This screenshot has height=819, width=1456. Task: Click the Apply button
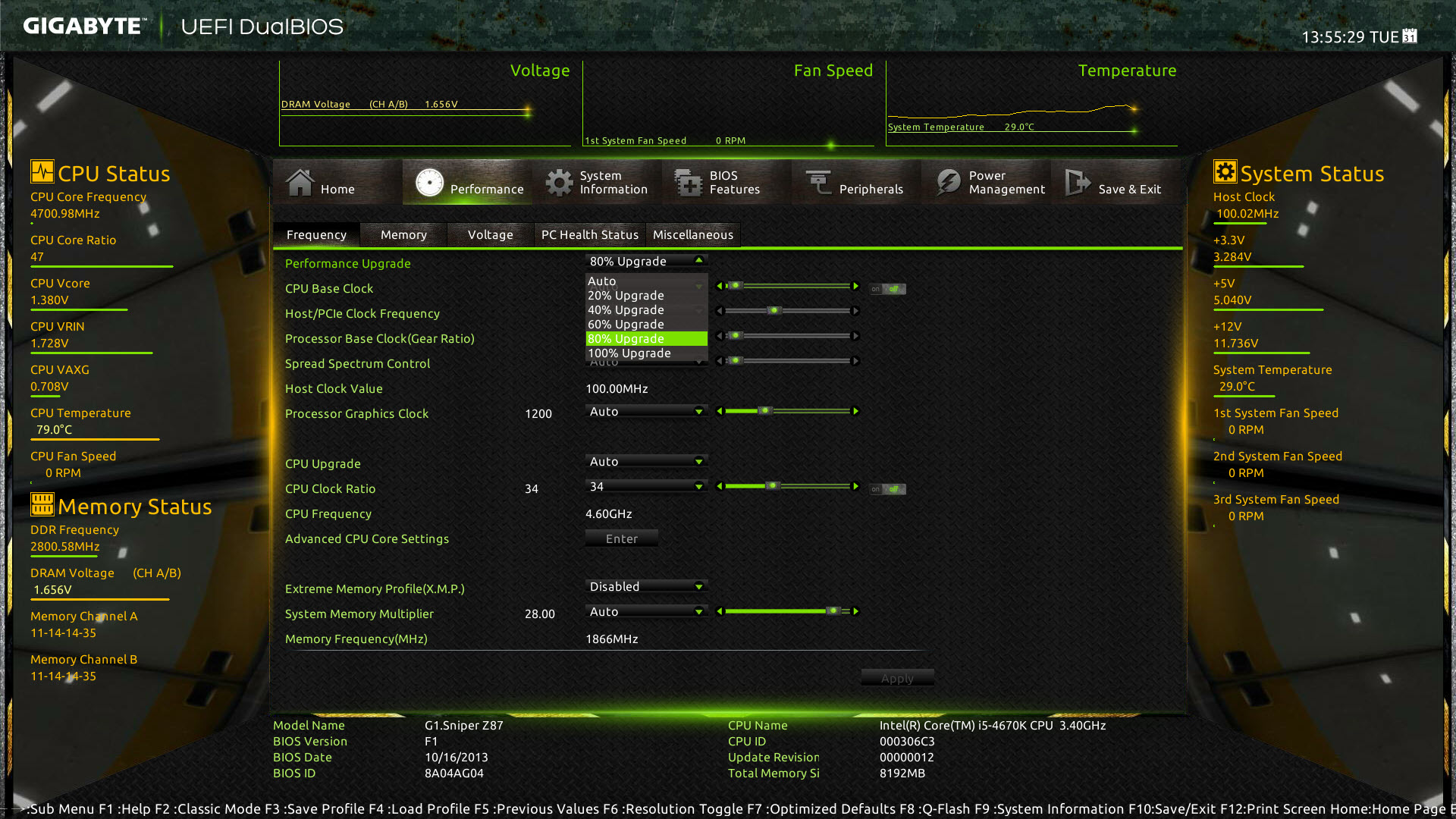pyautogui.click(x=897, y=678)
